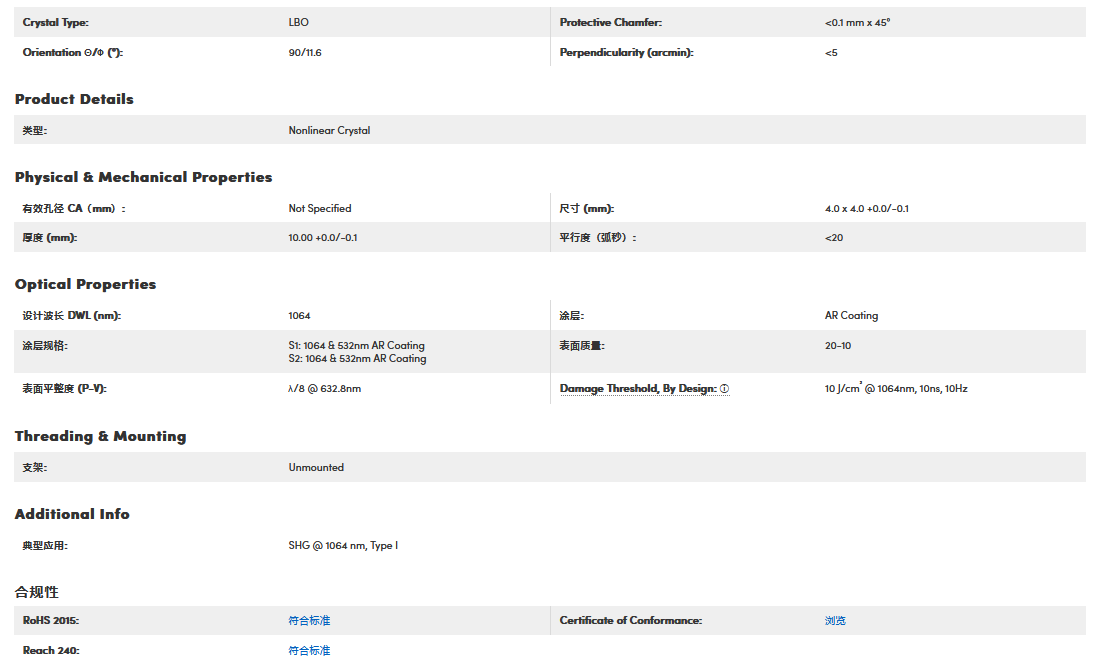Image resolution: width=1093 pixels, height=670 pixels.
Task: Open the Reach 240 符合标准 link
Action: coord(309,651)
